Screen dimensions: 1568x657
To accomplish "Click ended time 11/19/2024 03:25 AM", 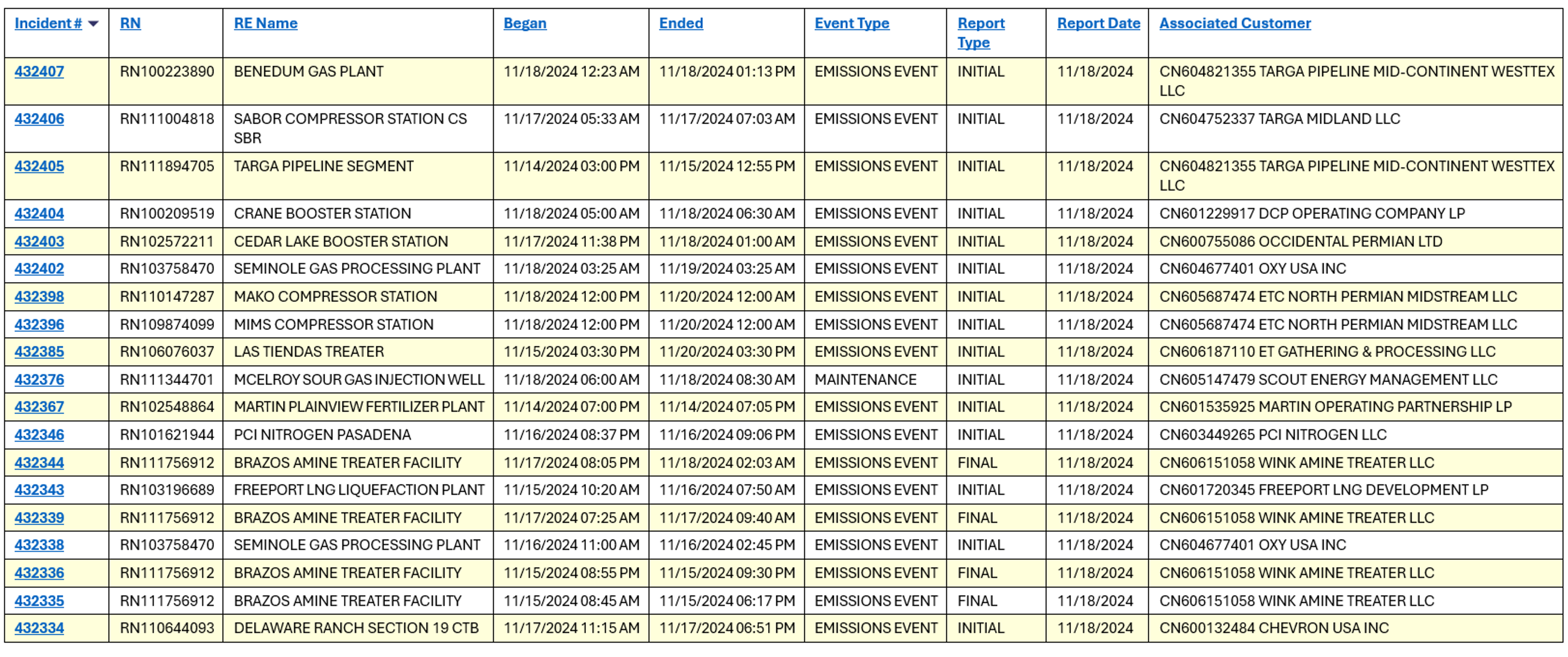I will click(x=727, y=269).
